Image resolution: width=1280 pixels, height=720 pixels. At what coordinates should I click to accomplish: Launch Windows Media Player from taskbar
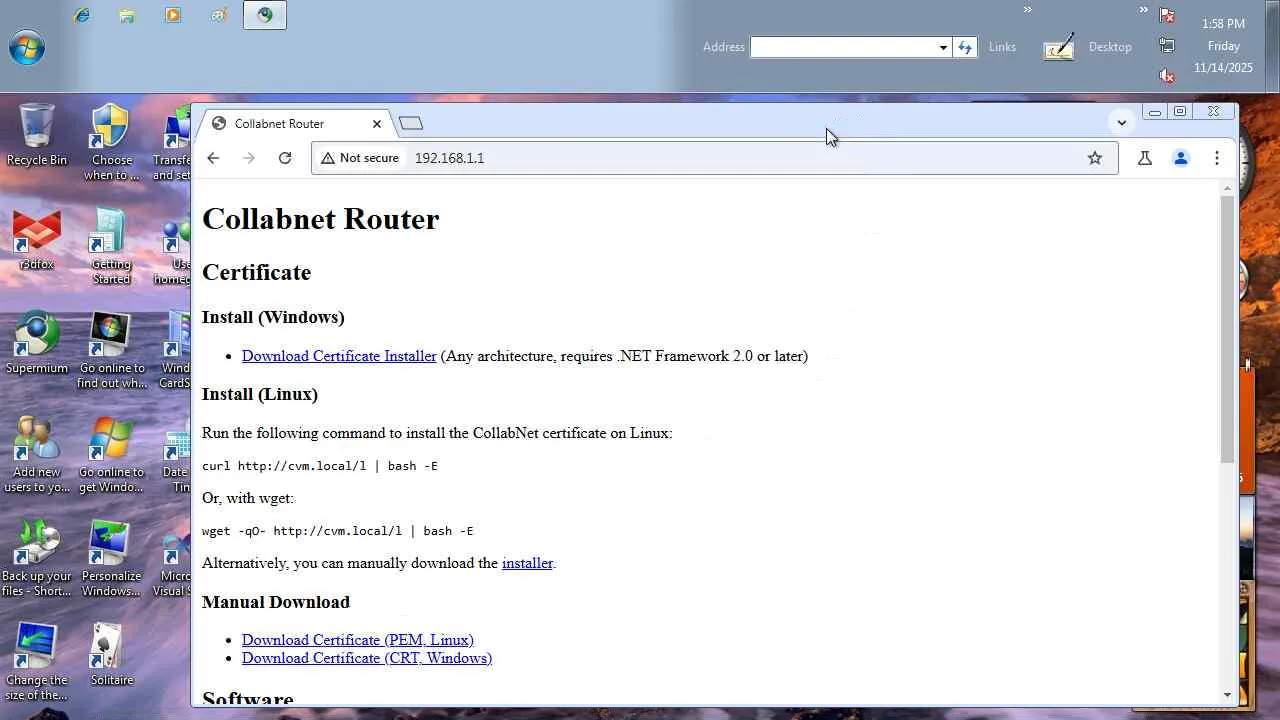pyautogui.click(x=173, y=15)
